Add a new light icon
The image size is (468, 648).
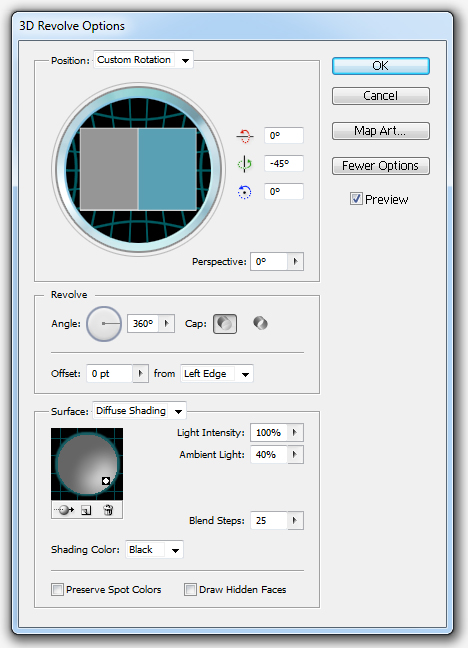[x=86, y=510]
